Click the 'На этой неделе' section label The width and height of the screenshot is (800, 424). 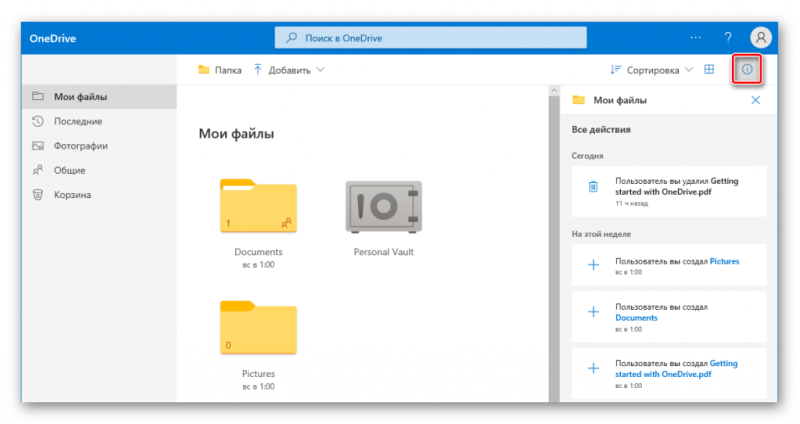[x=601, y=234]
